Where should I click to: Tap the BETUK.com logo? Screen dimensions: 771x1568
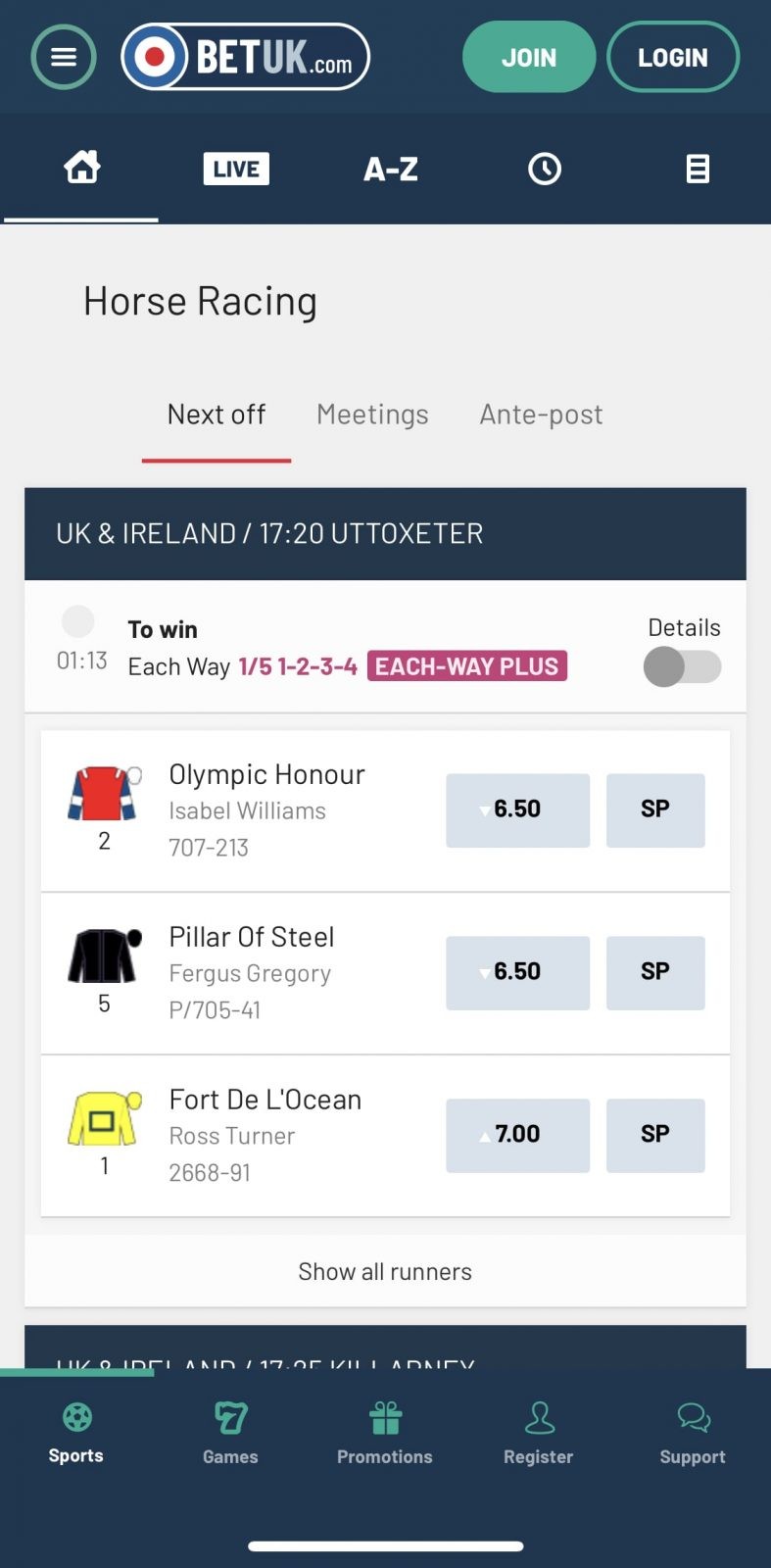(245, 57)
